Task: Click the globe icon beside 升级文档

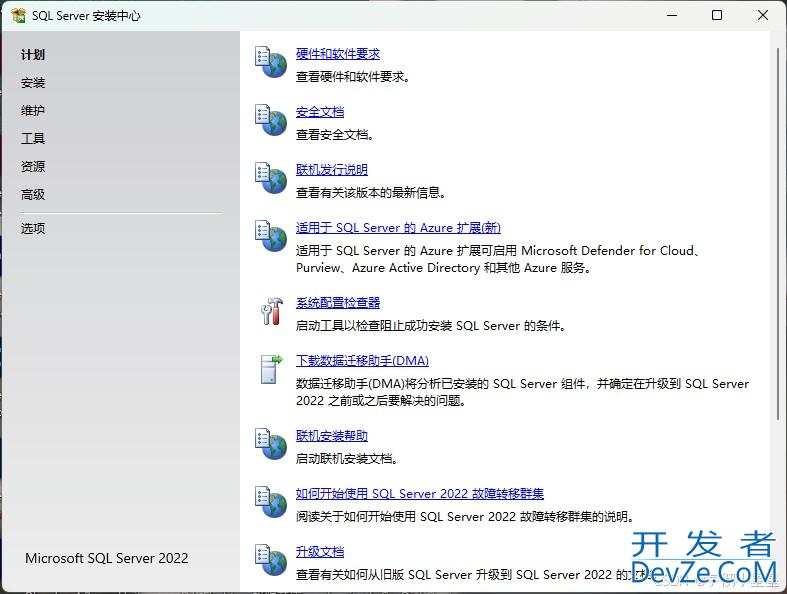Action: [x=271, y=559]
